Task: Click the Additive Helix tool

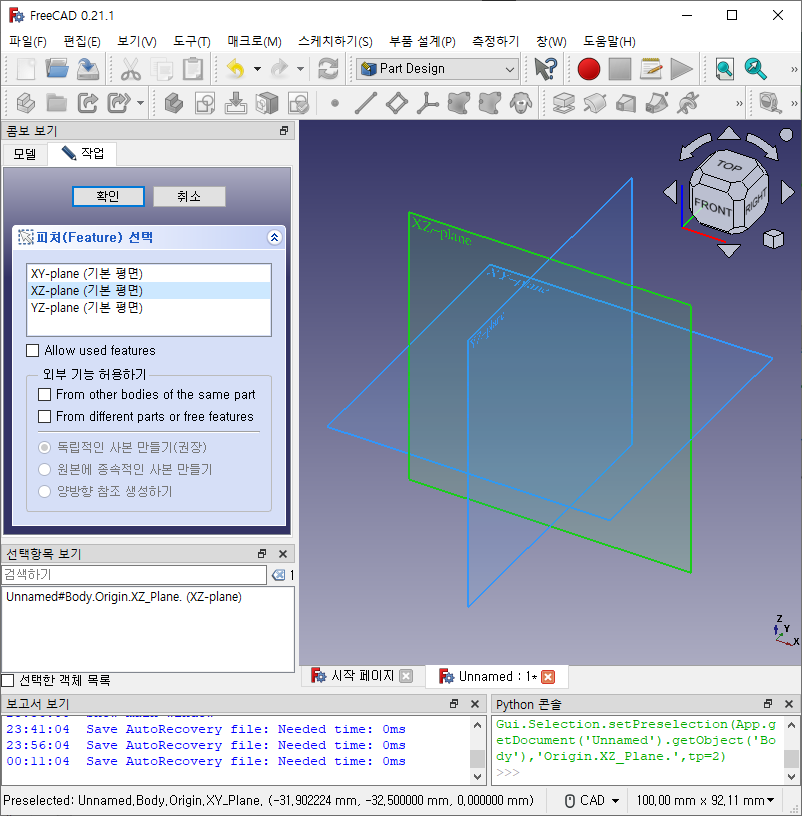Action: tap(688, 103)
